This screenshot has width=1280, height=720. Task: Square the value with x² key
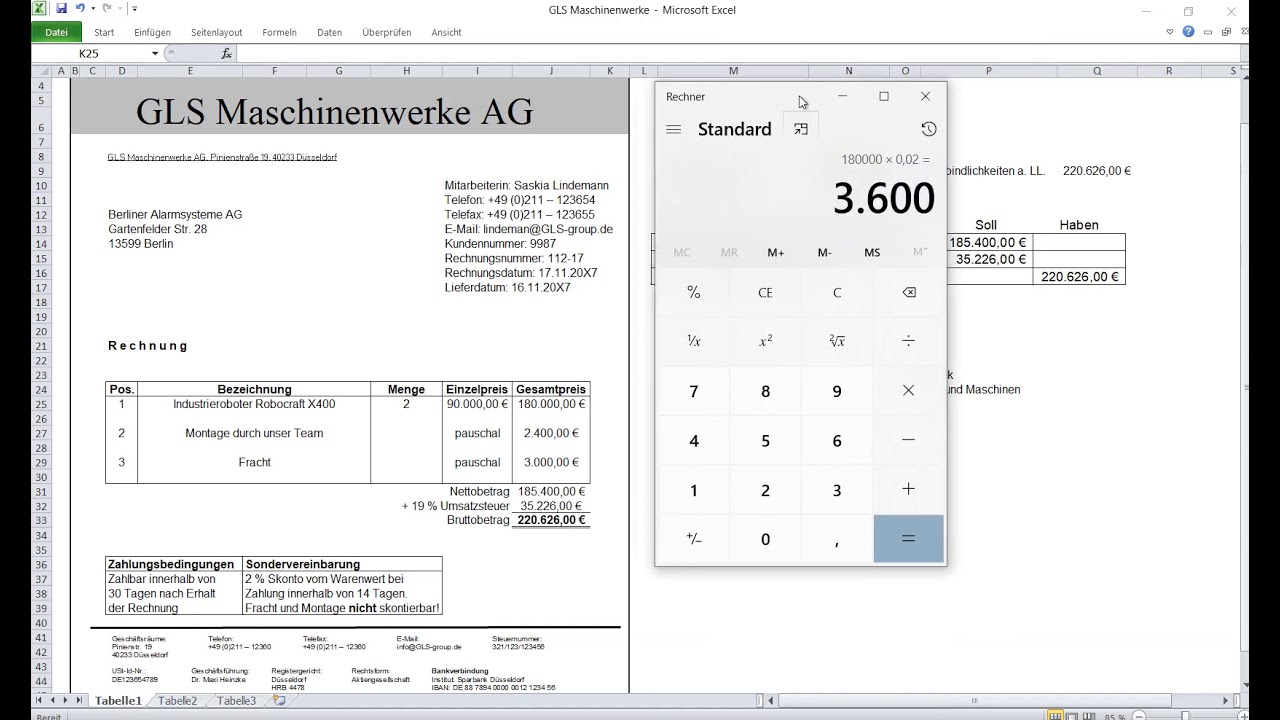pos(765,341)
